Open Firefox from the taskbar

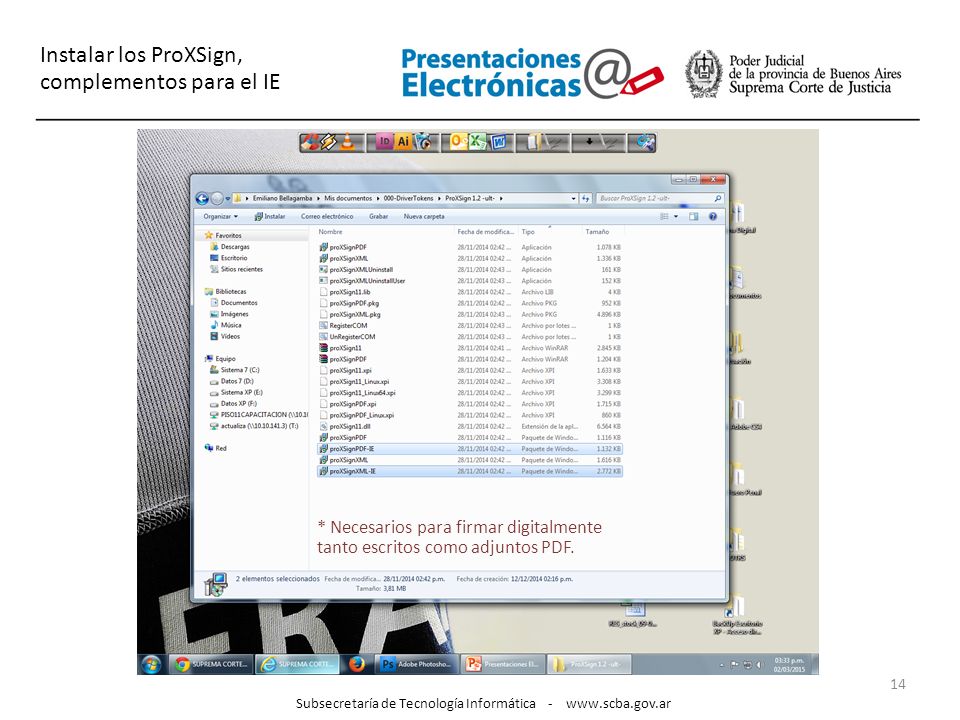click(357, 664)
